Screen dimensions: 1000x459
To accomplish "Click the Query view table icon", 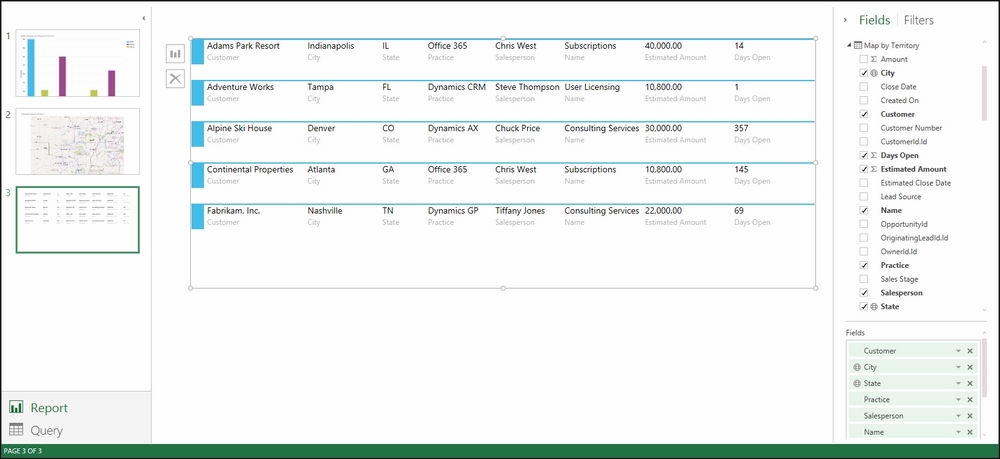I will pyautogui.click(x=17, y=430).
